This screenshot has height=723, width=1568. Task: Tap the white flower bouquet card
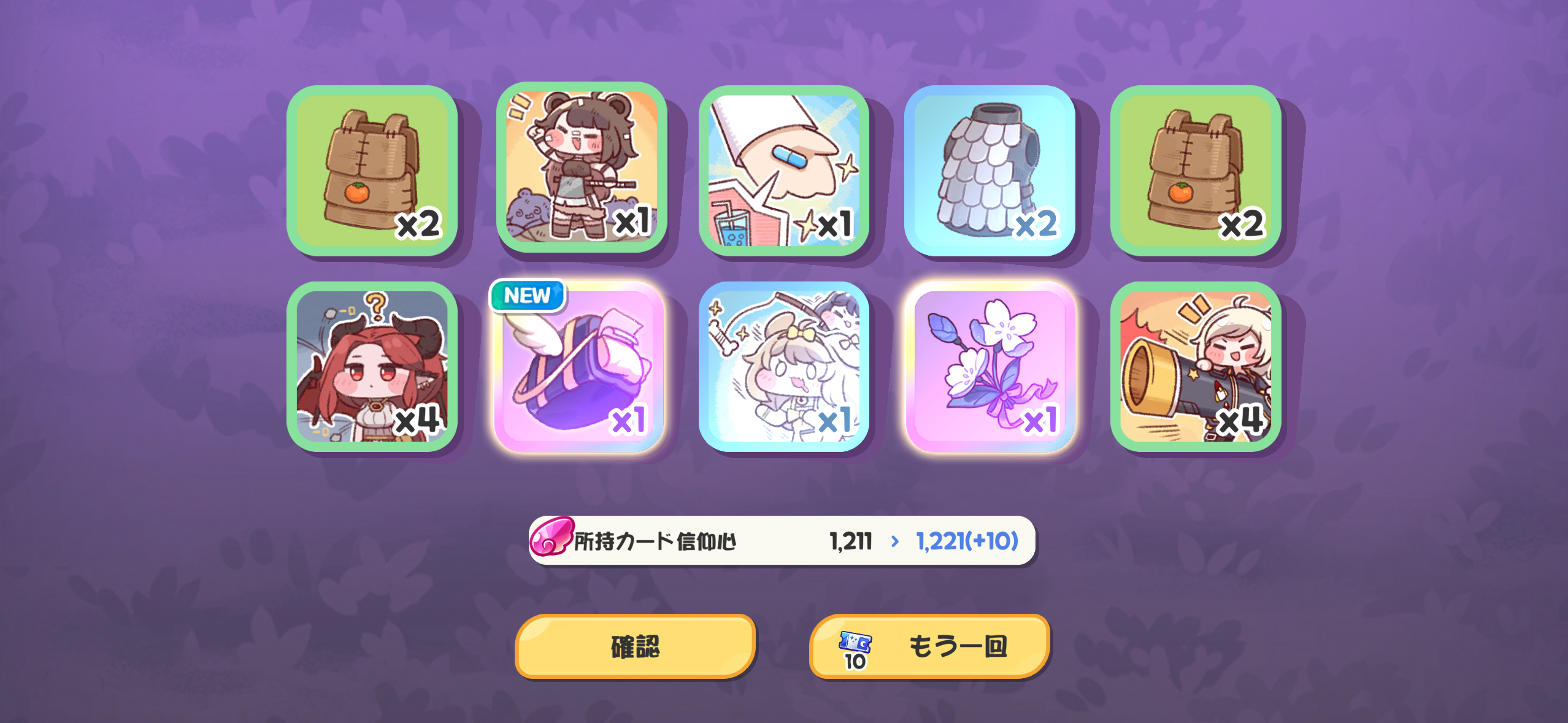[990, 367]
